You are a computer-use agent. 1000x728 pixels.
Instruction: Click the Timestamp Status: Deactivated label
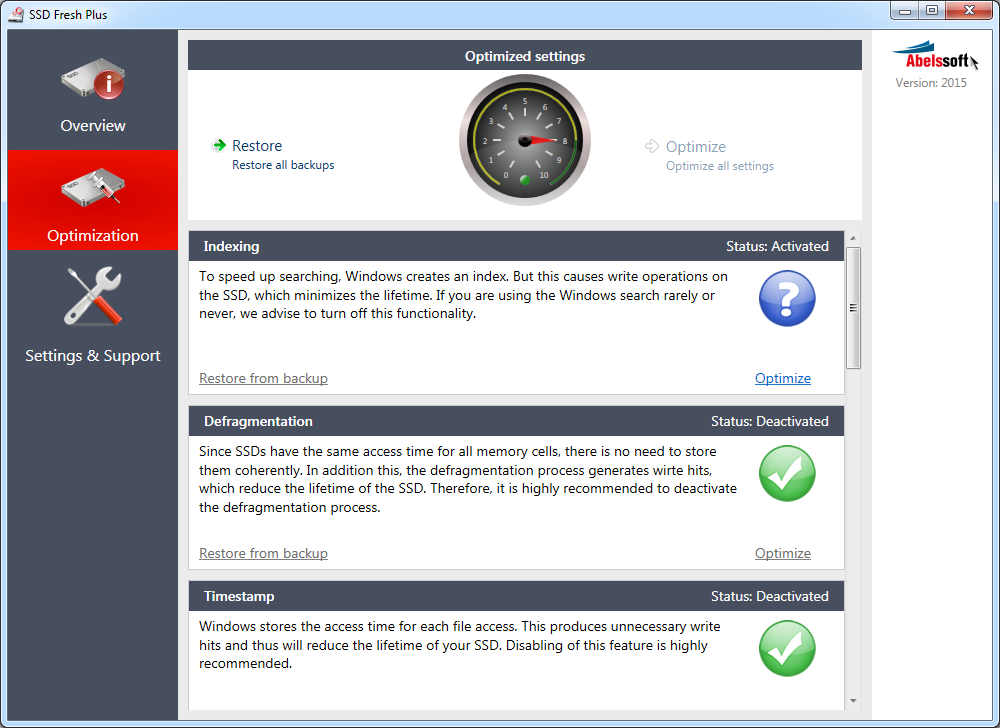point(770,597)
